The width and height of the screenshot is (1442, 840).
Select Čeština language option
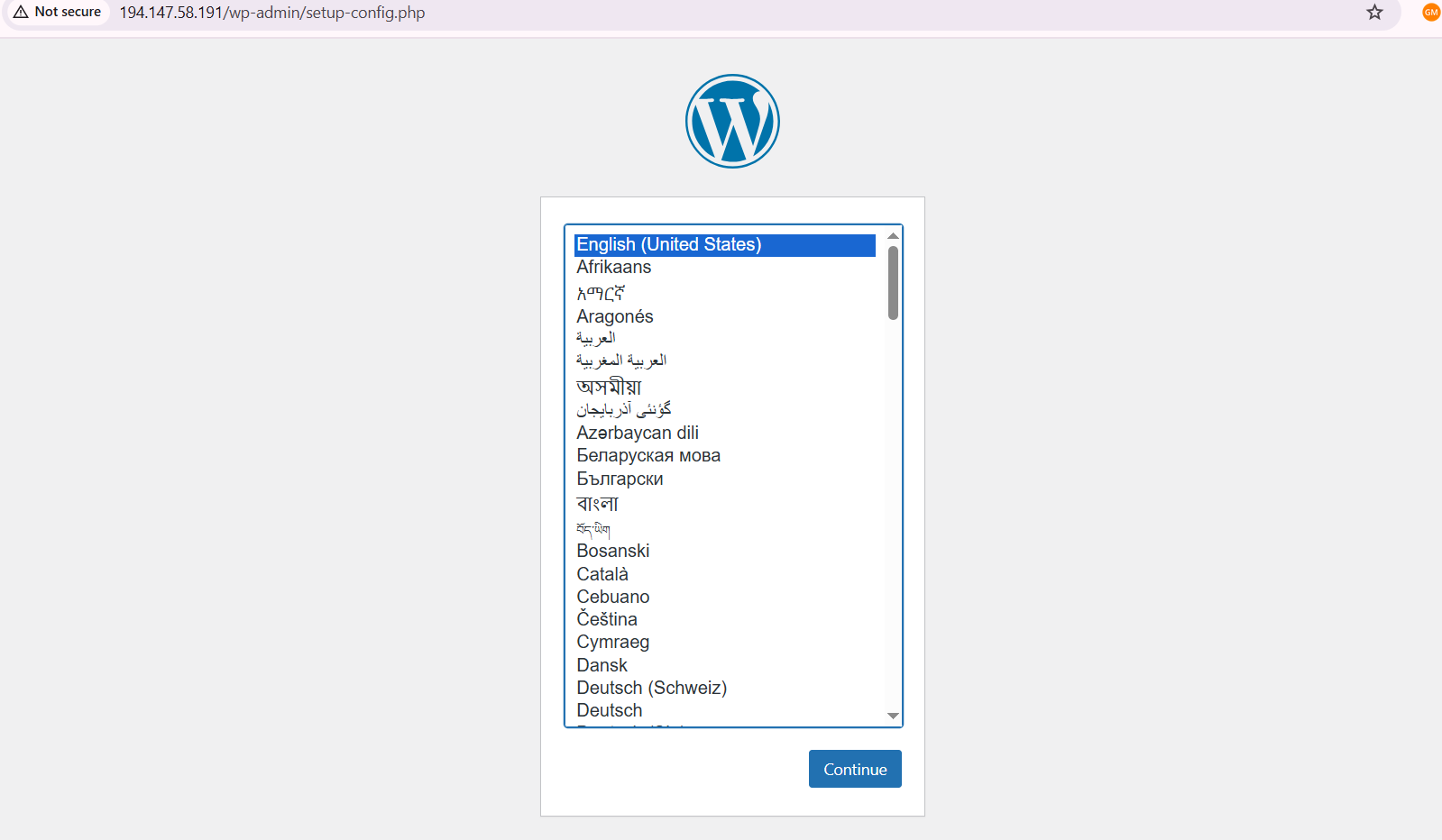click(725, 619)
